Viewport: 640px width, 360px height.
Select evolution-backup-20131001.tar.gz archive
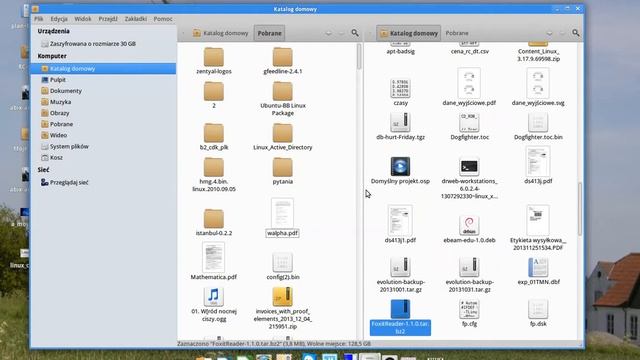pos(400,267)
